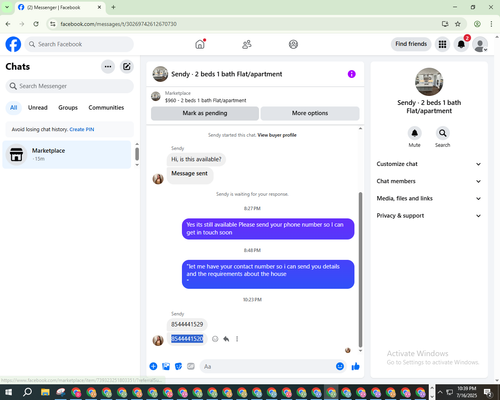Select the Groups chats filter
Screen dimensions: 500x400
pyautogui.click(x=68, y=107)
